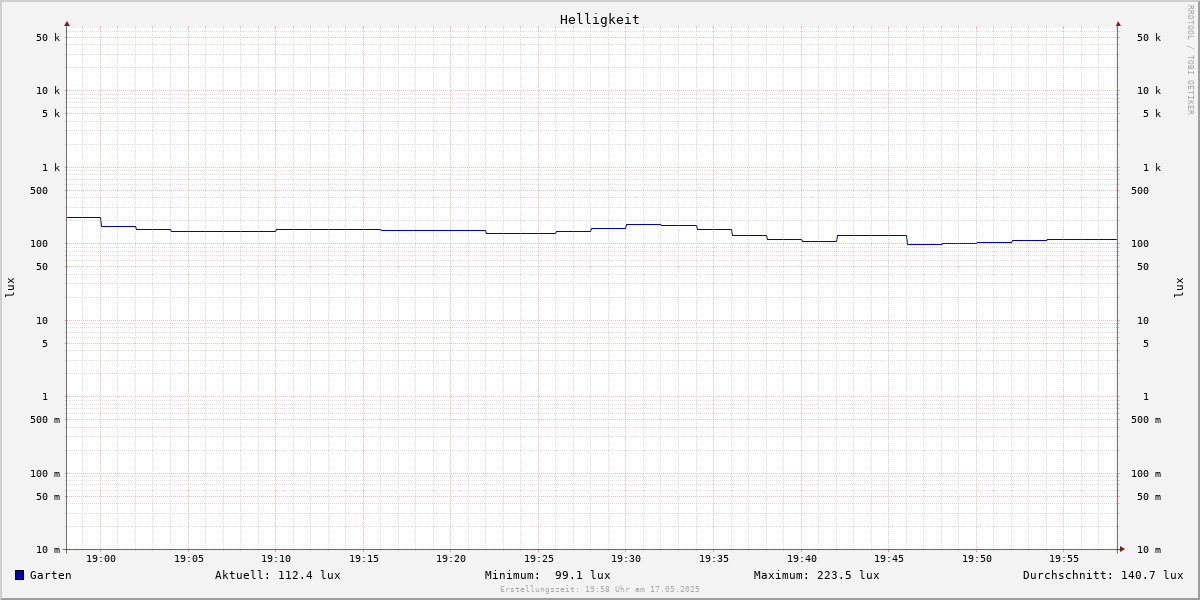Click the 19:25 time axis label
The width and height of the screenshot is (1200, 600).
tap(539, 559)
